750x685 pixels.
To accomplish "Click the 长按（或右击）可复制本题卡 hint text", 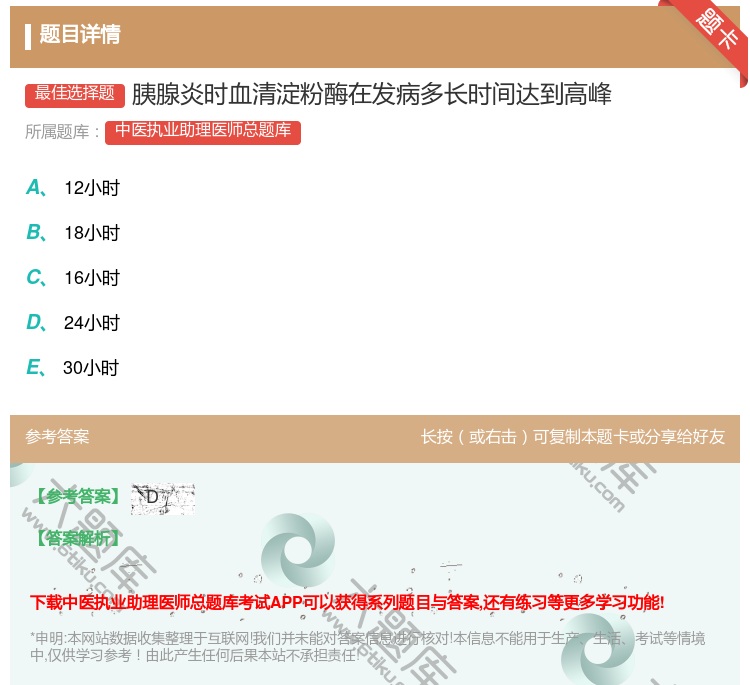I will 573,437.
